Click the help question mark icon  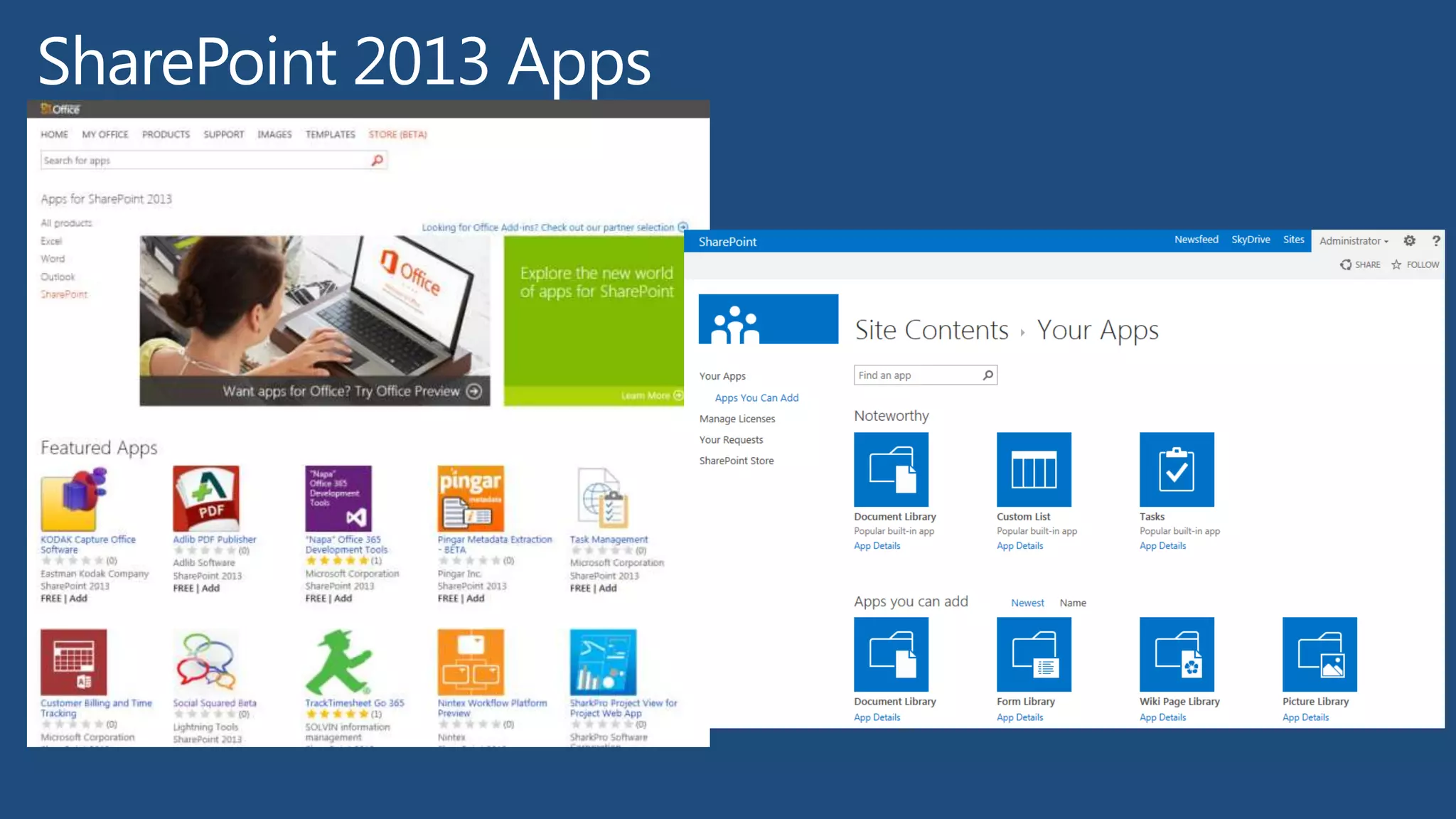(x=1436, y=241)
